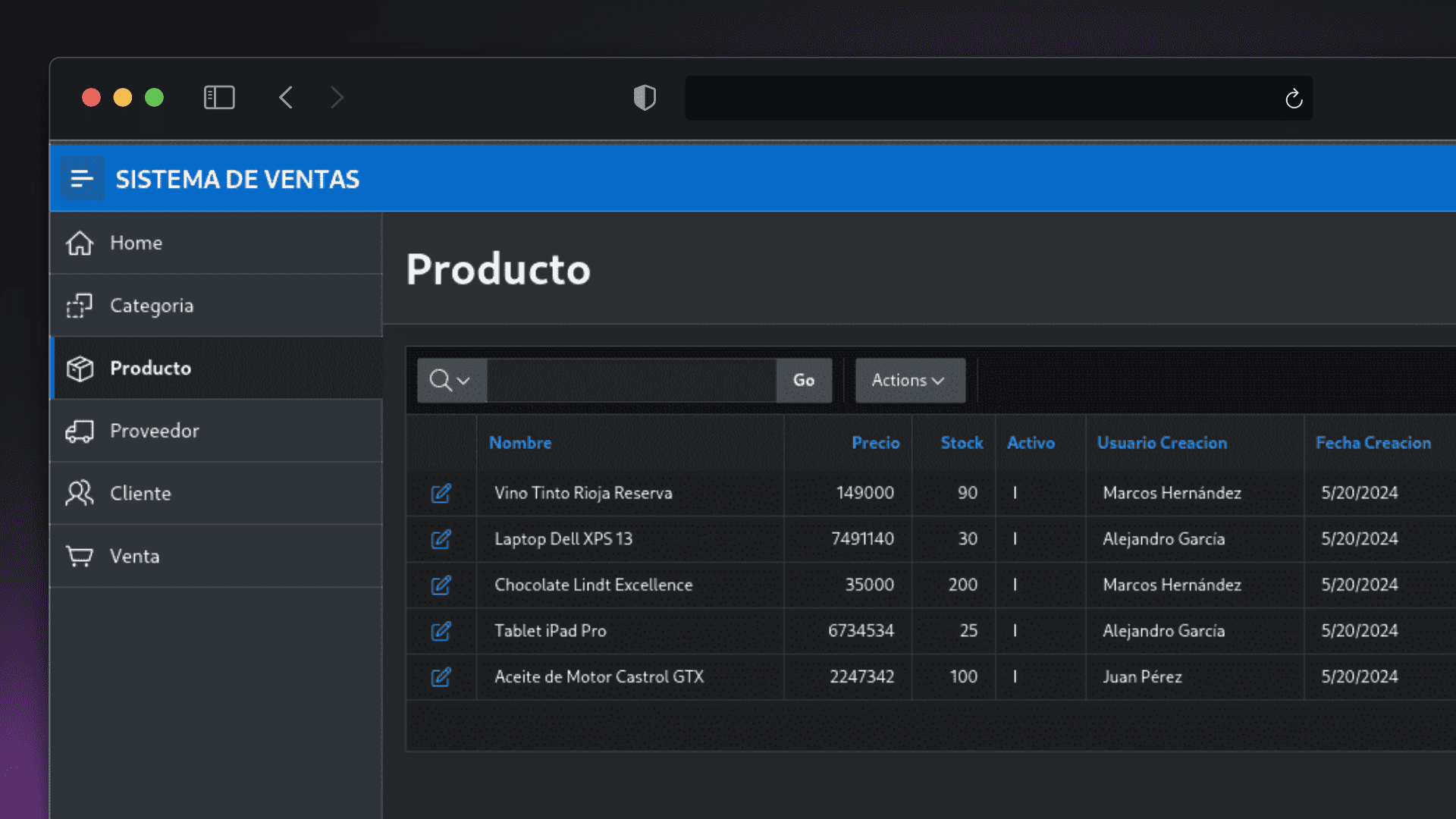This screenshot has height=819, width=1456.
Task: Click the Categoria sidebar icon
Action: 80,306
